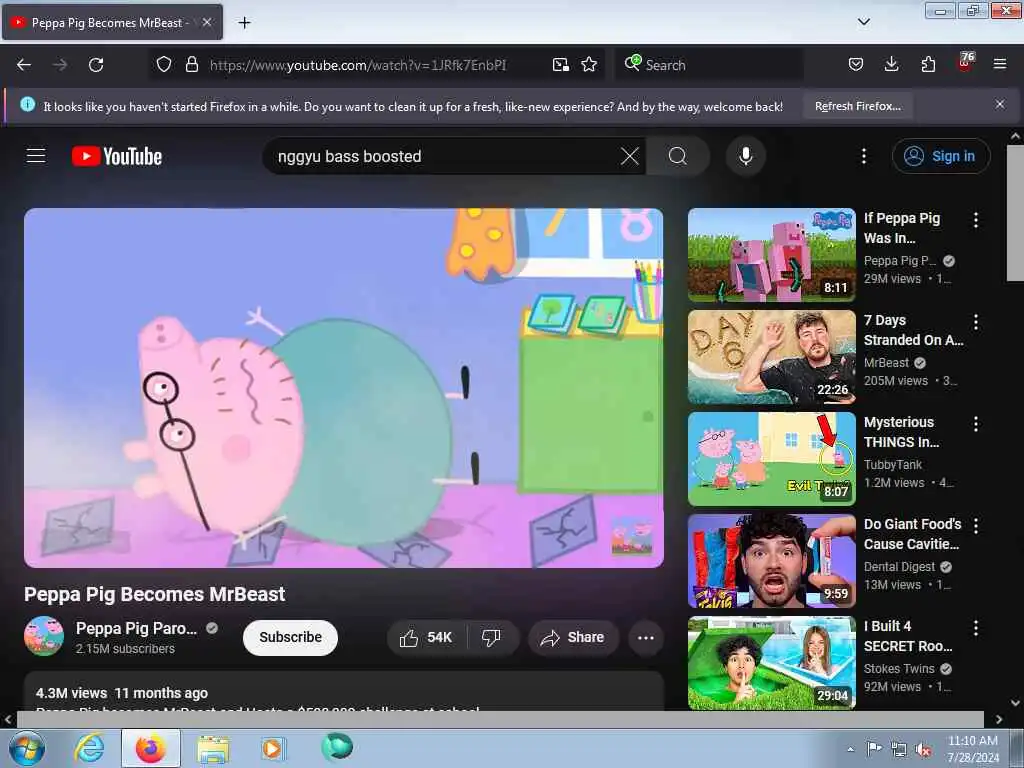Viewport: 1024px width, 768px height.
Task: Click the muted volume tray icon
Action: pyautogui.click(x=923, y=750)
